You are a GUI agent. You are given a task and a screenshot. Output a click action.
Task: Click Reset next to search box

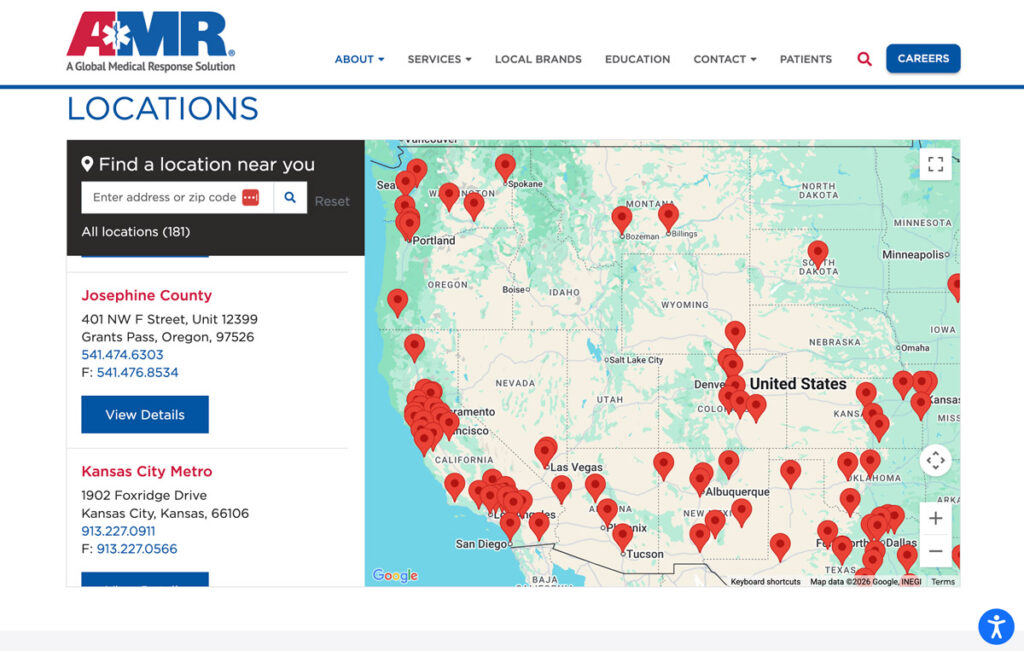pos(332,201)
